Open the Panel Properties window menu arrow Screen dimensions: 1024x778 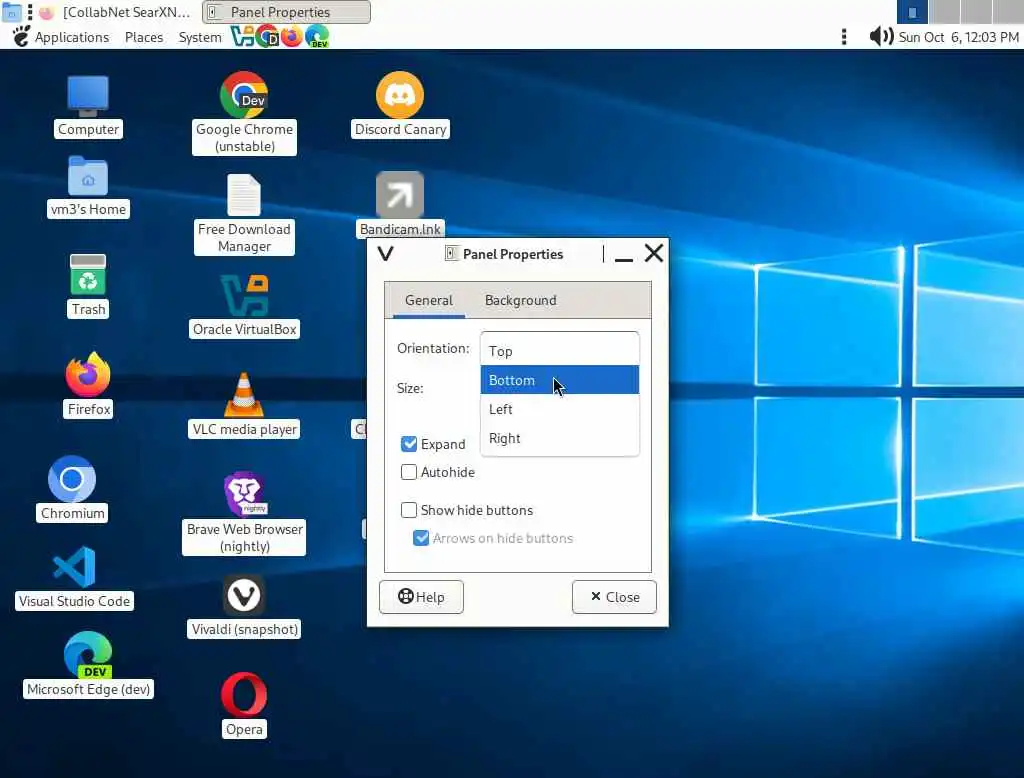click(x=385, y=253)
